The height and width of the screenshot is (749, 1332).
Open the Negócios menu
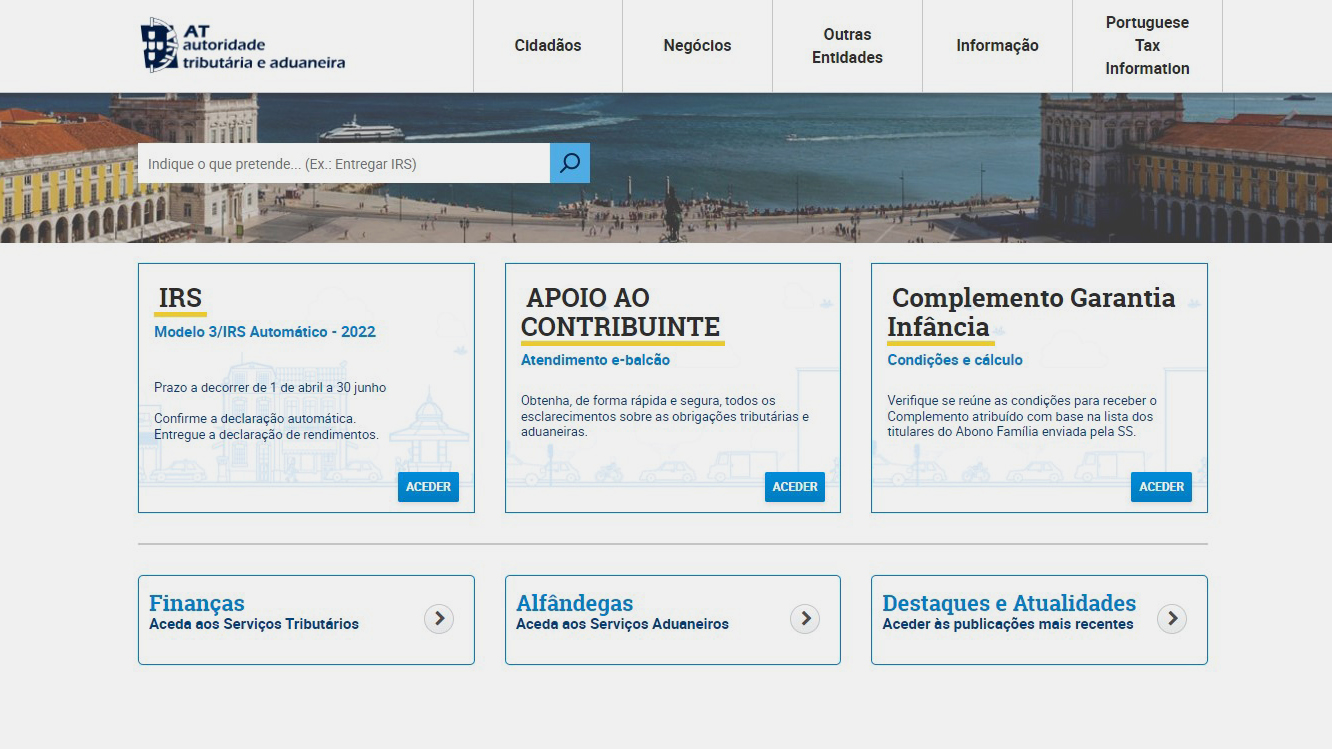coord(697,46)
